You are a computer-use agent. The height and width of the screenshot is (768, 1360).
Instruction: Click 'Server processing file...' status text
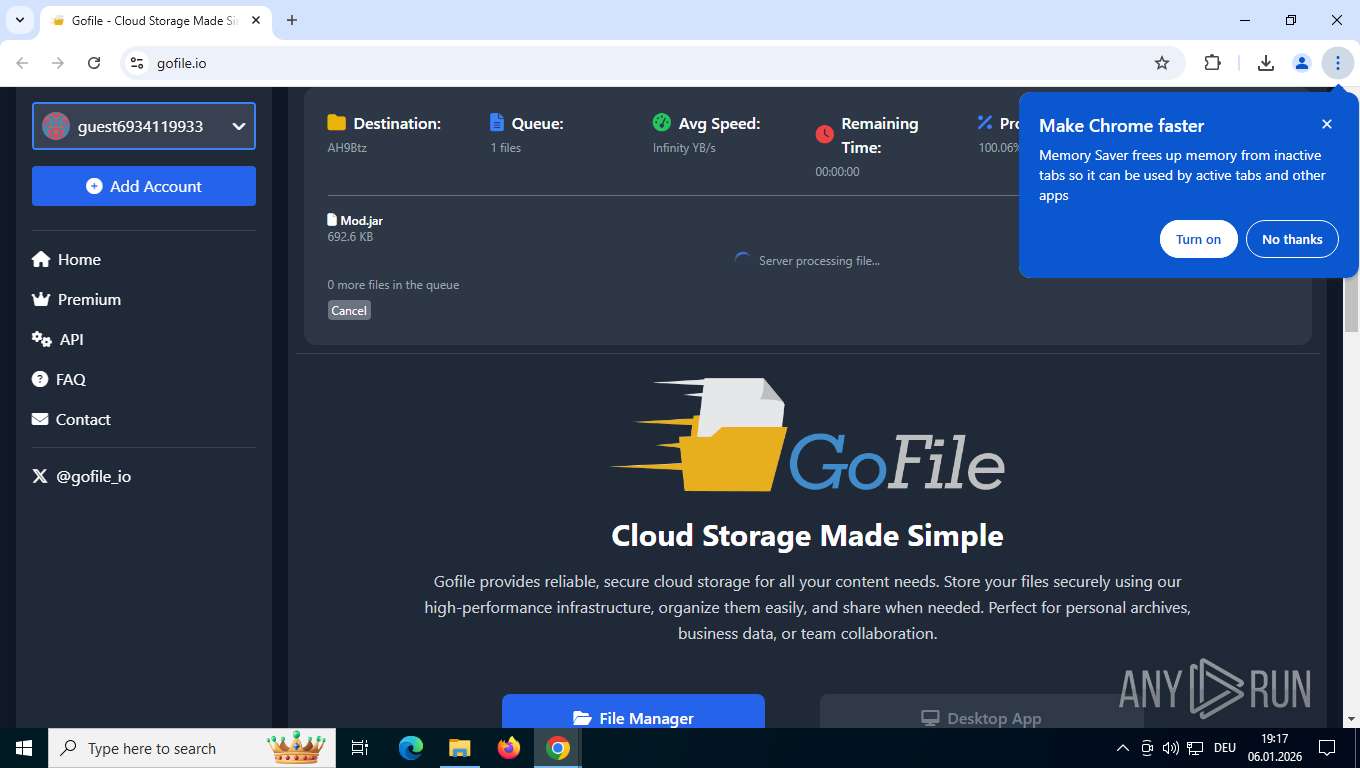819,261
